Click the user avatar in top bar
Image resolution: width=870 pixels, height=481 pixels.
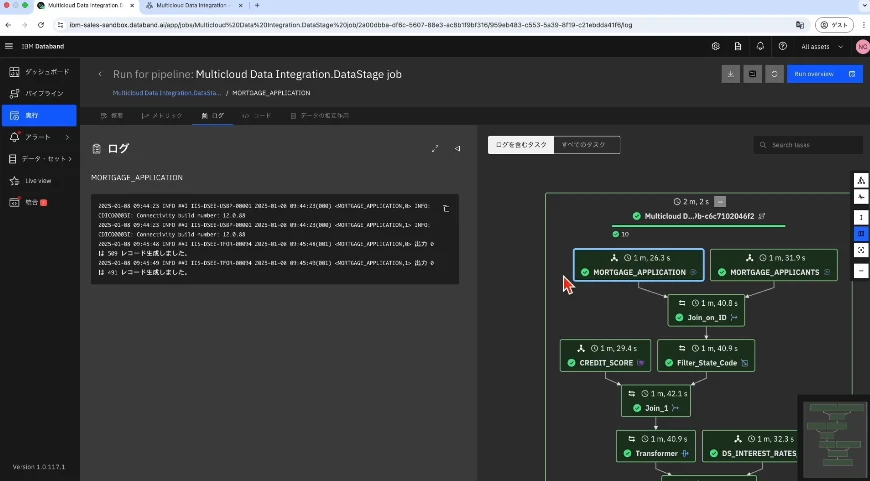(x=862, y=47)
